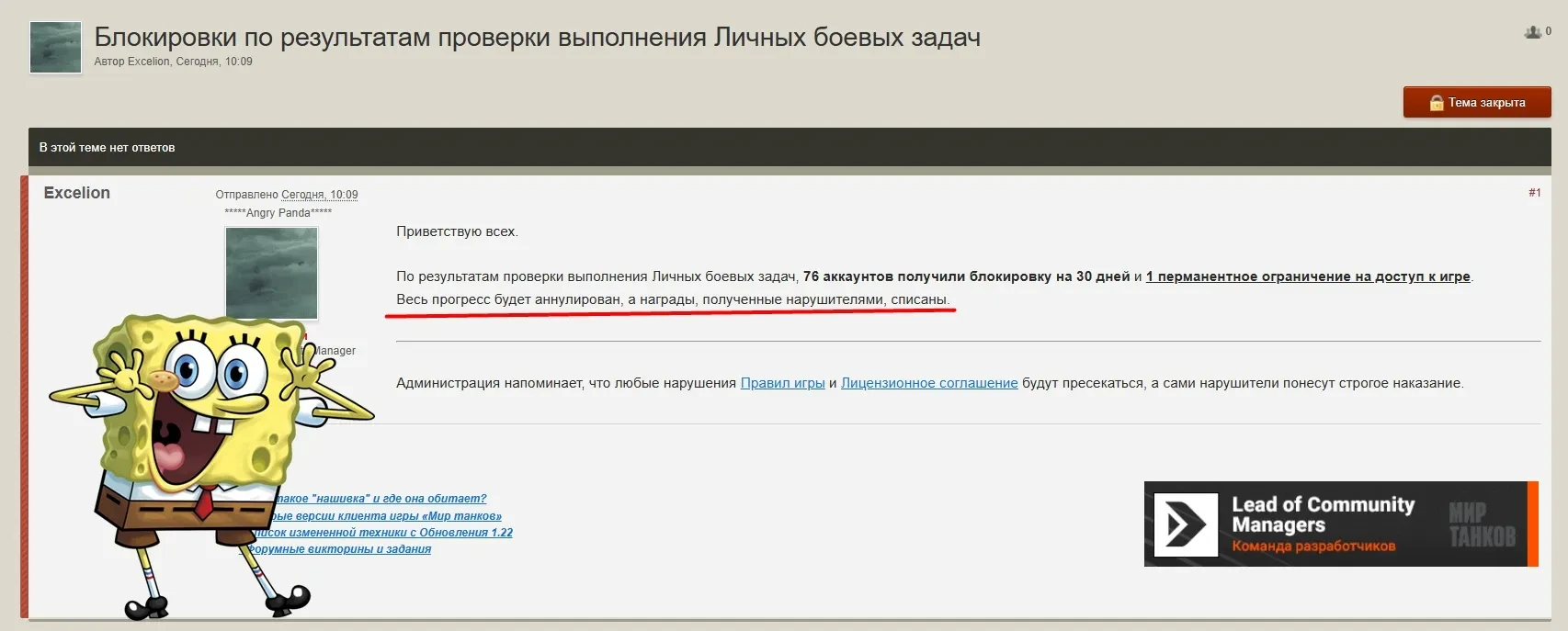Viewport: 1568px width, 631px height.
Task: Click Excelion's avatar in the post
Action: click(271, 272)
